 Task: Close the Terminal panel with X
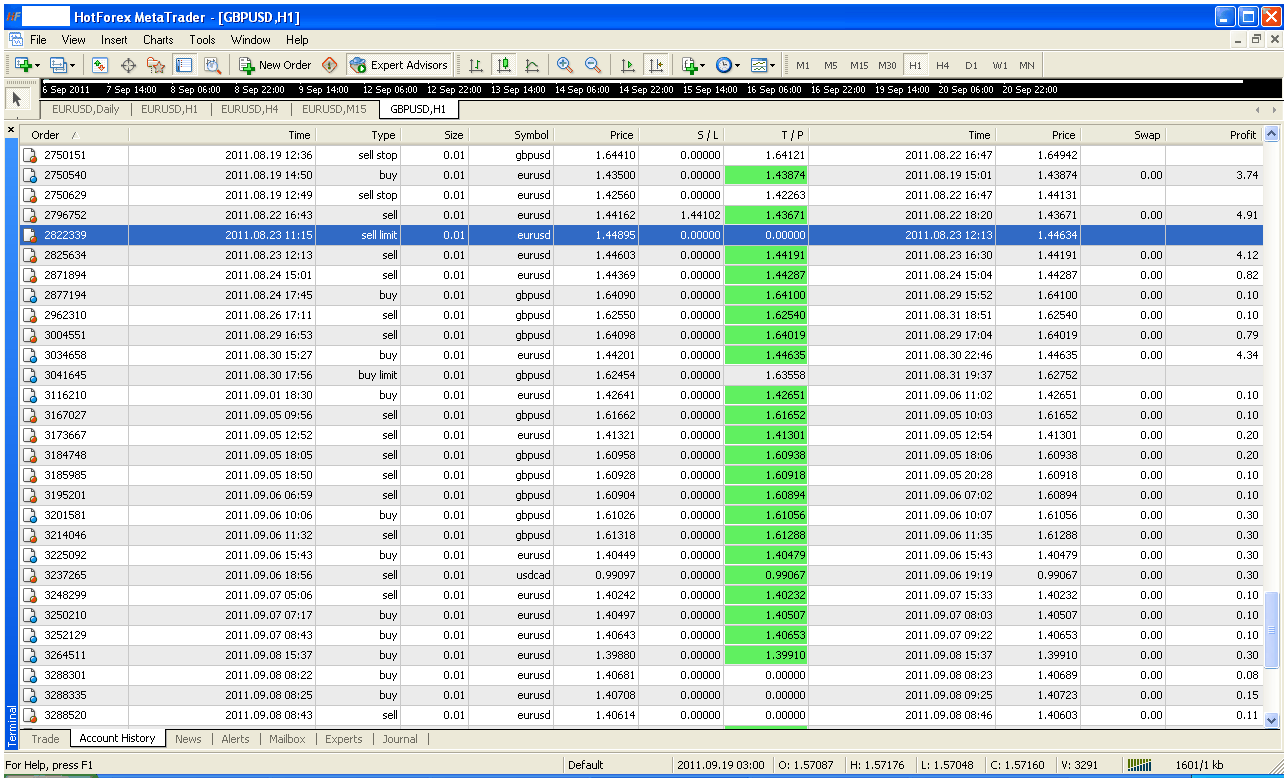pyautogui.click(x=11, y=130)
